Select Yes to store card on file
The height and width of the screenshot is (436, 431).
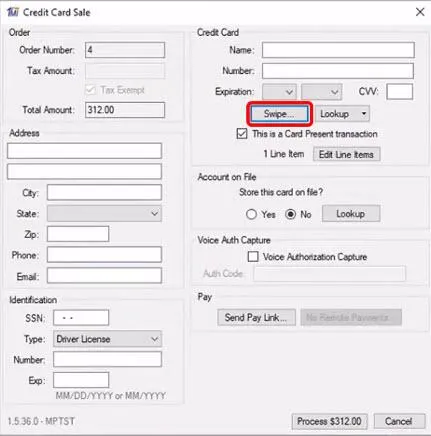click(251, 214)
